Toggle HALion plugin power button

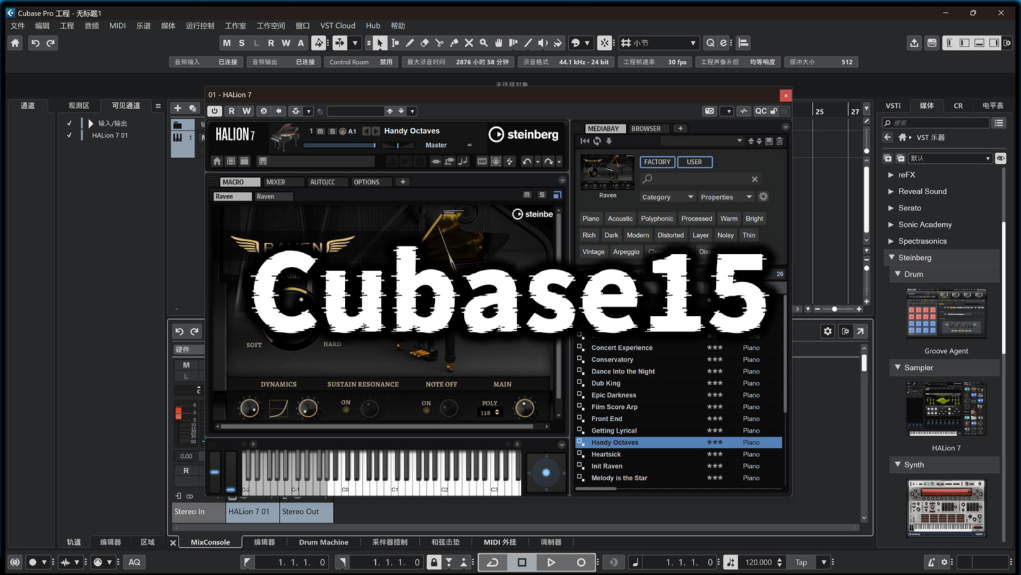(x=214, y=111)
